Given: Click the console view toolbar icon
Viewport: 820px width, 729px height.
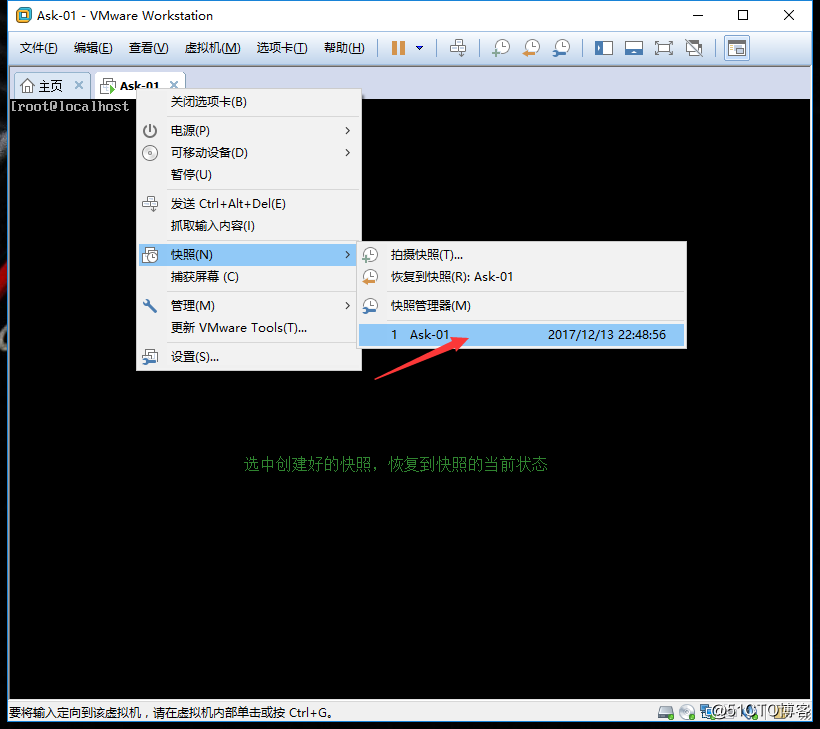Looking at the screenshot, I should click(x=737, y=48).
